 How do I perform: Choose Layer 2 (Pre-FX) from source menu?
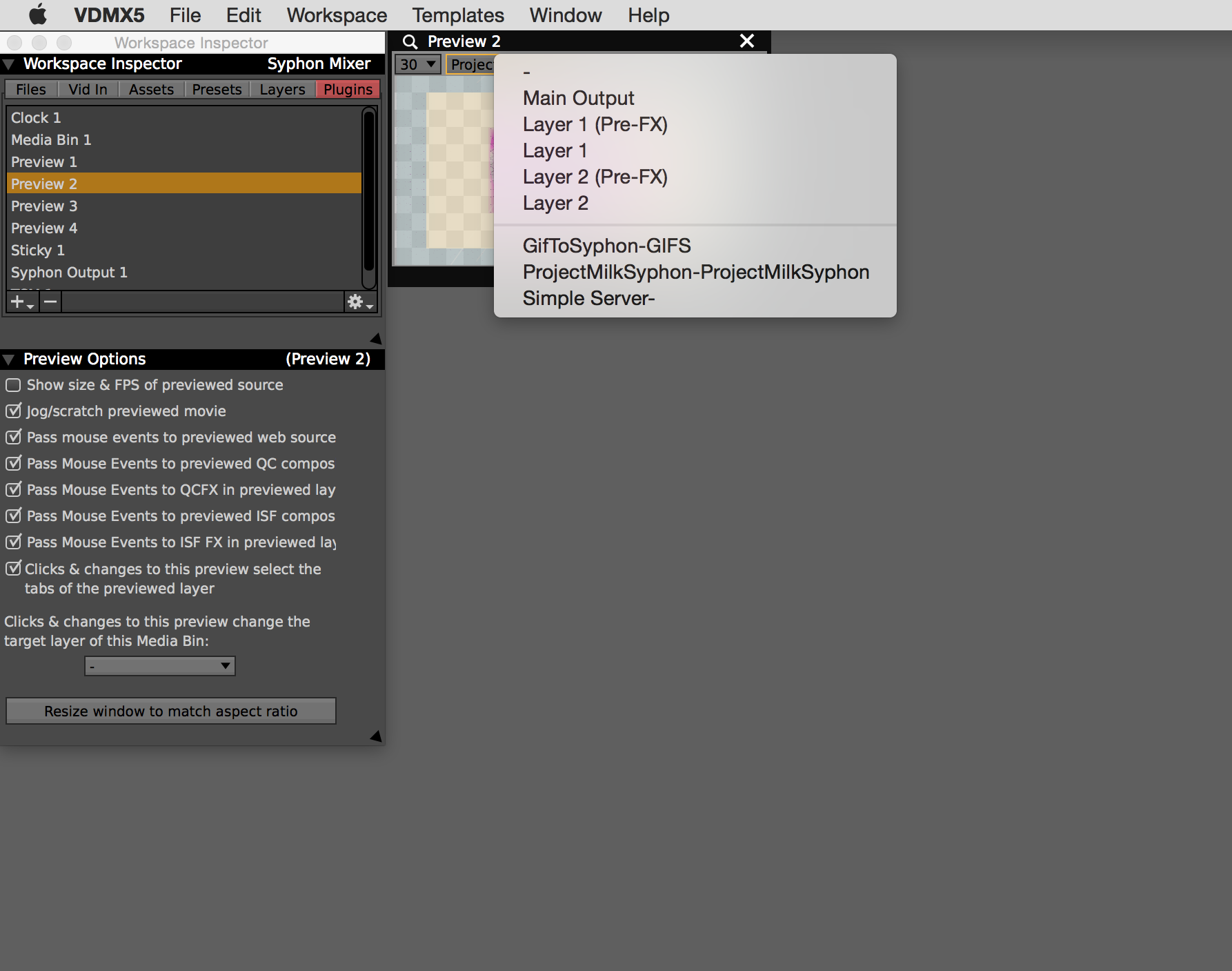tap(695, 177)
